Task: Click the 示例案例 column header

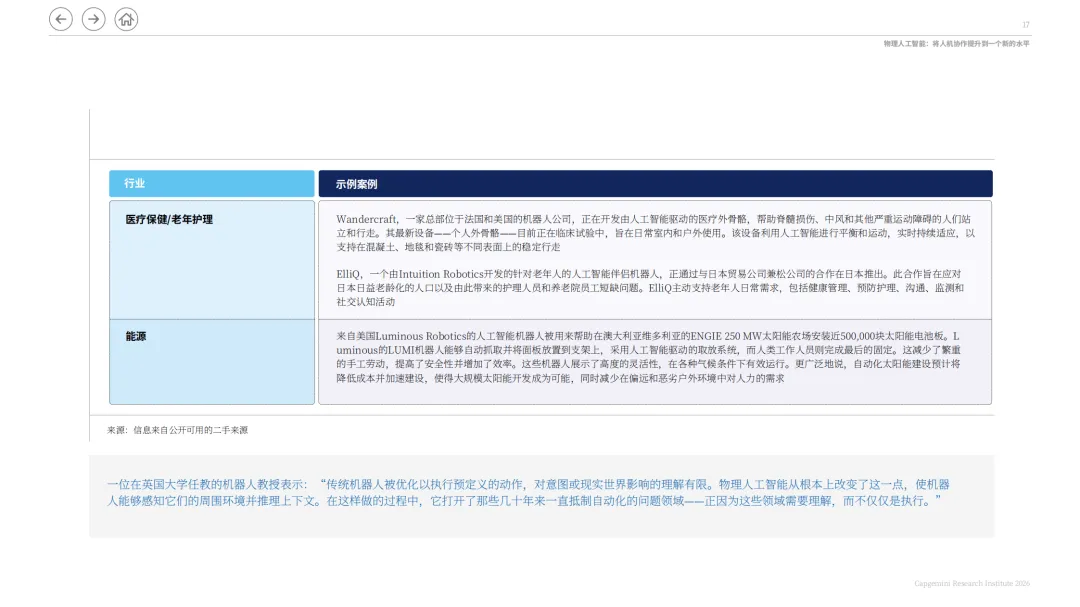Action: point(655,184)
